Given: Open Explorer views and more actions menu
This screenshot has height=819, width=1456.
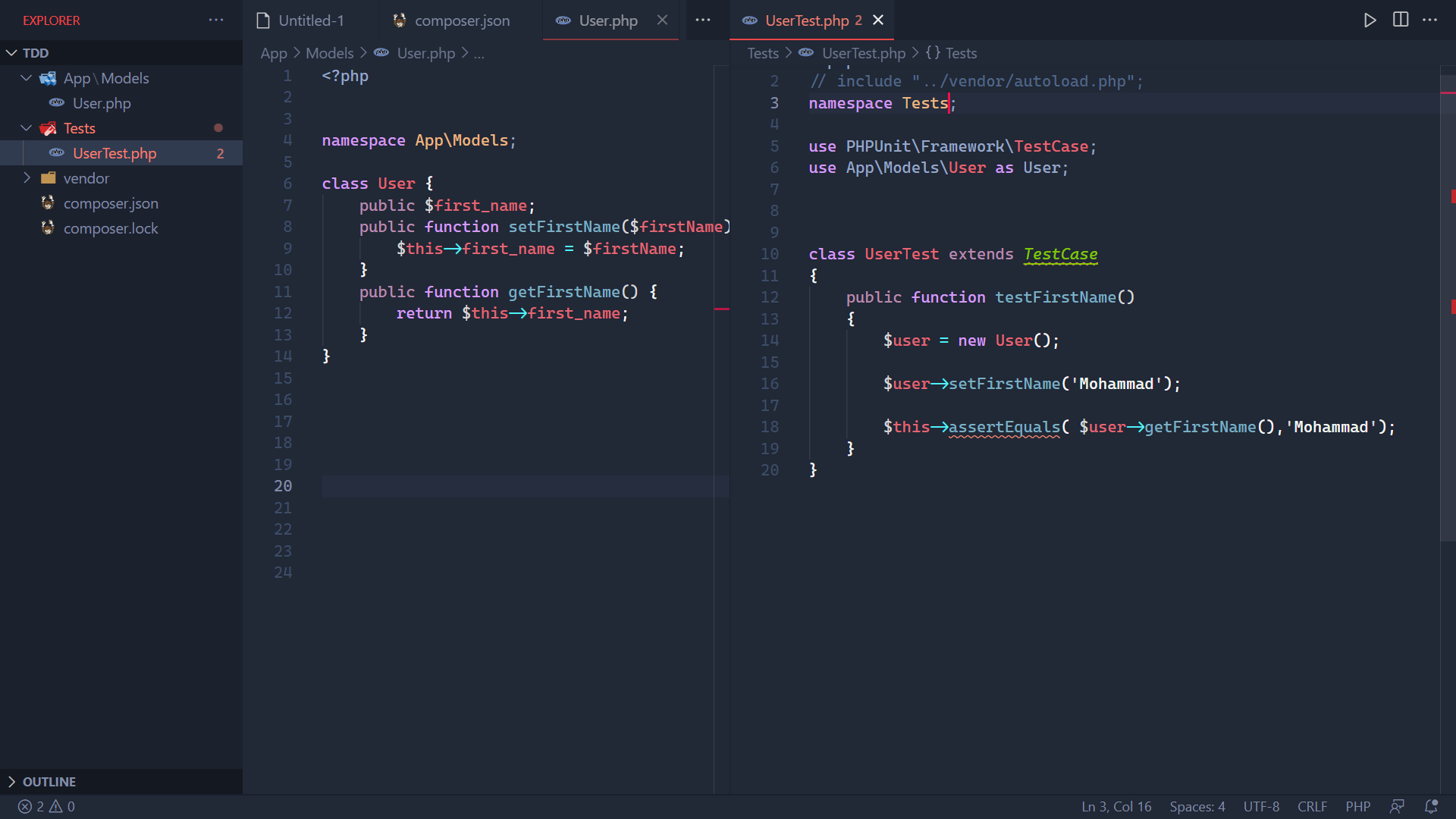Looking at the screenshot, I should [x=216, y=20].
